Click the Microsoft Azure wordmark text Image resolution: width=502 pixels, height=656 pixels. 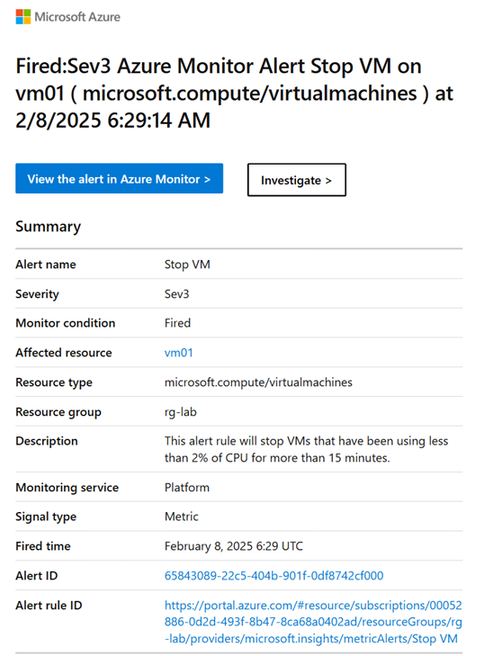(77, 17)
